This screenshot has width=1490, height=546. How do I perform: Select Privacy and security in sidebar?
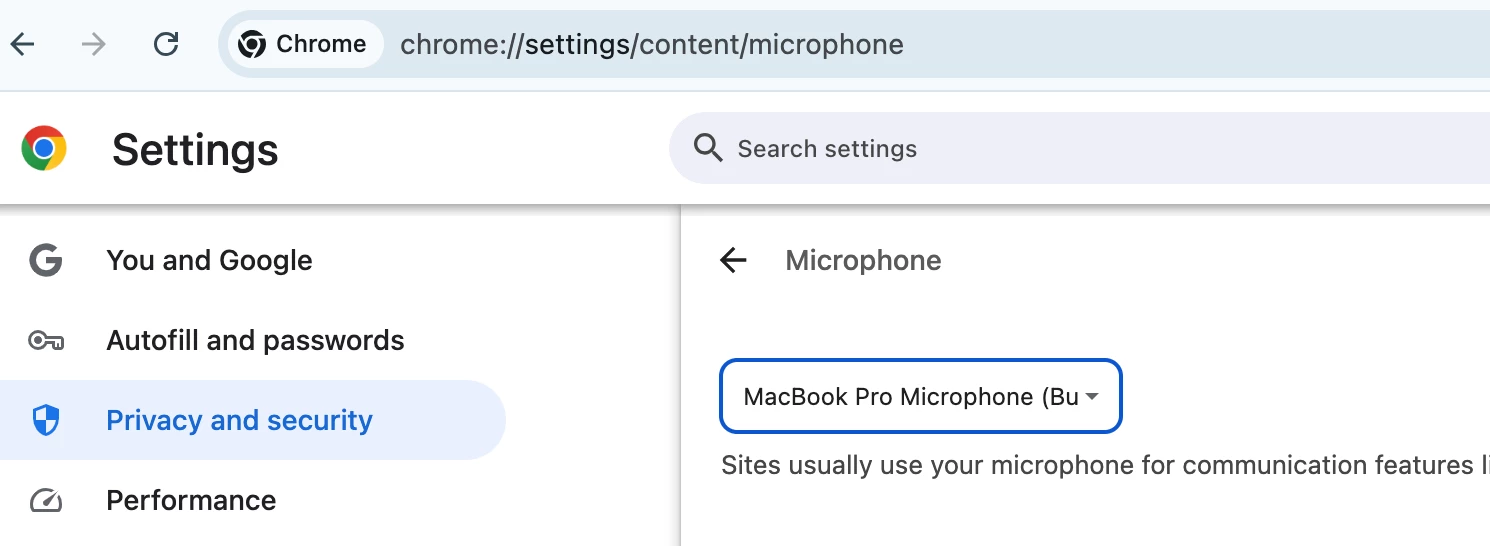point(253,421)
